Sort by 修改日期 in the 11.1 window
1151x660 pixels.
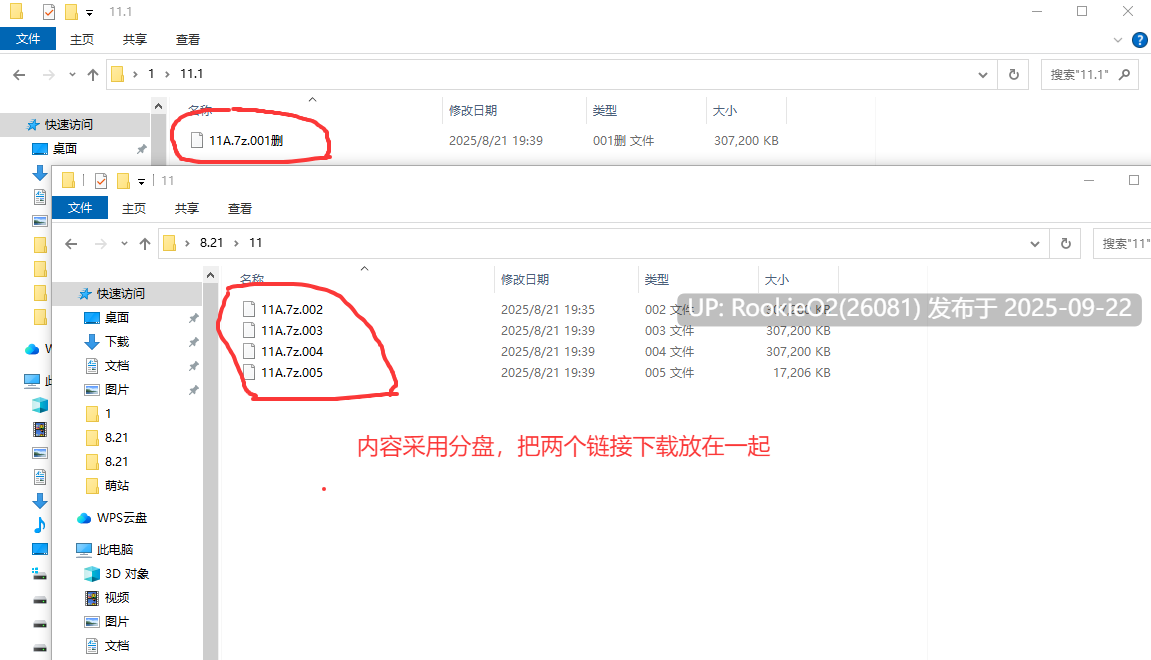[473, 111]
